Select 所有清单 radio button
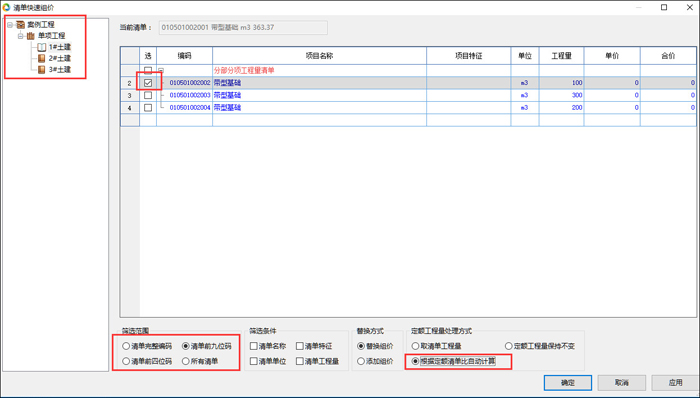Viewport: 700px width, 398px height. pos(186,361)
